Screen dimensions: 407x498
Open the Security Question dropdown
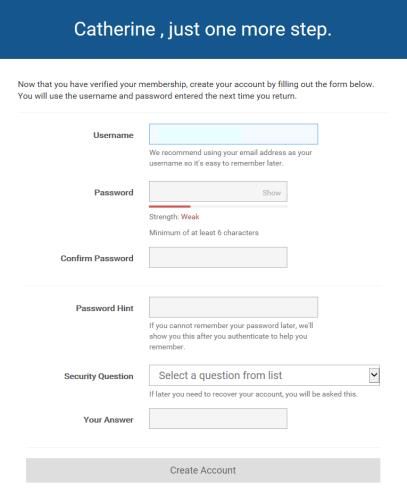click(264, 375)
